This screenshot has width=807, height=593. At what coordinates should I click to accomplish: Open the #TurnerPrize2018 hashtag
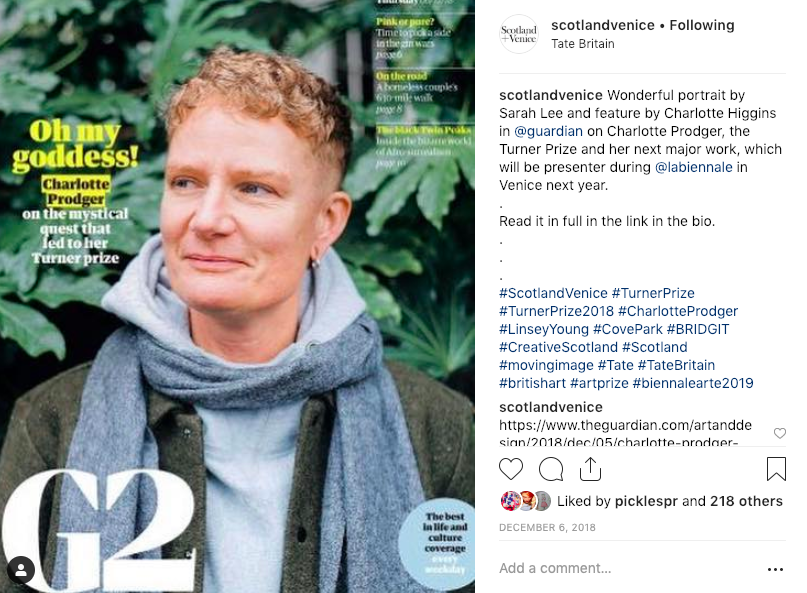(x=556, y=311)
